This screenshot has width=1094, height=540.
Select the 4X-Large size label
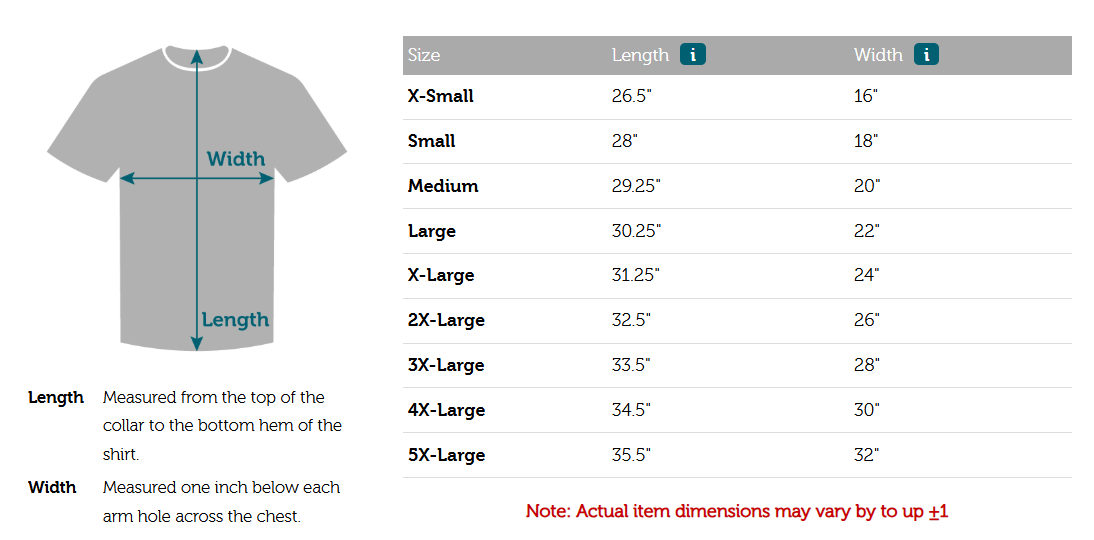click(x=446, y=410)
